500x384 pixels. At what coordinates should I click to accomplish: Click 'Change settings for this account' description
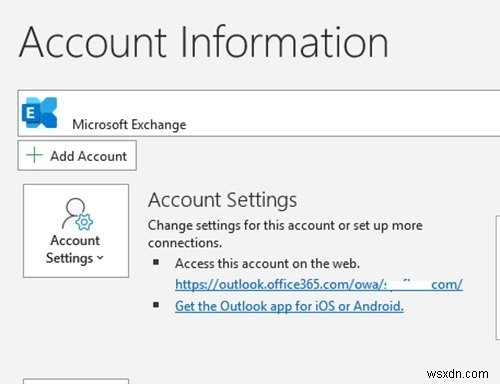(x=285, y=234)
